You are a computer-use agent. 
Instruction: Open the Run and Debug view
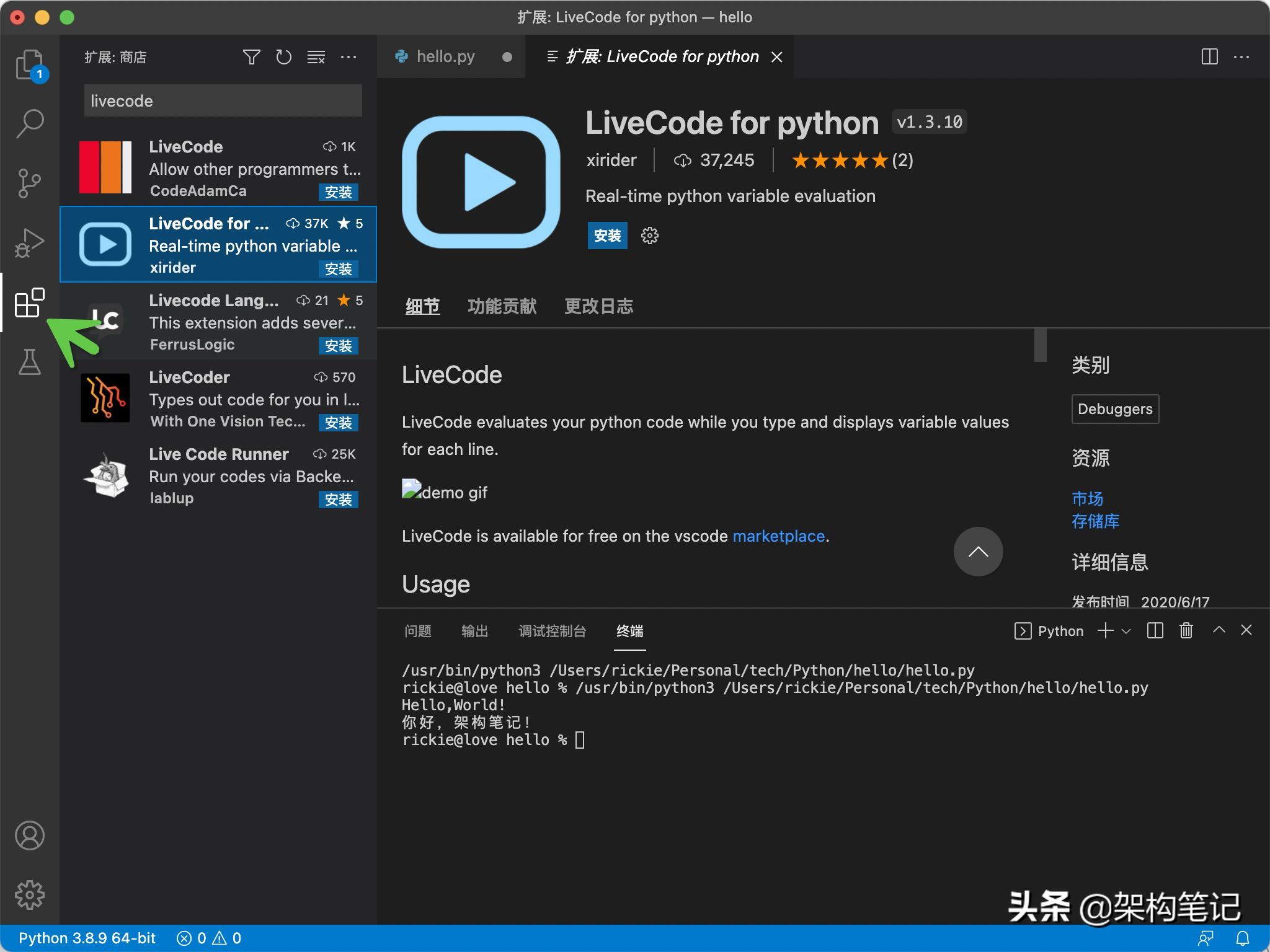29,242
